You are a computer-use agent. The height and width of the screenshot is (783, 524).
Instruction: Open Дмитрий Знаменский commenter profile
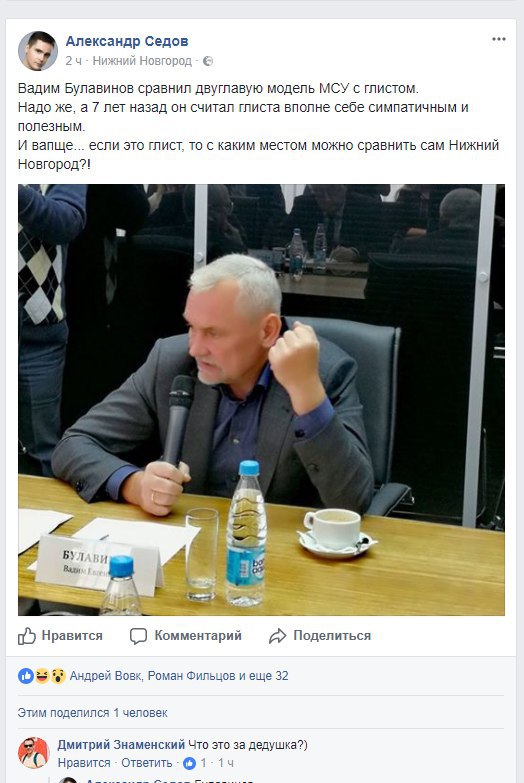(x=121, y=745)
